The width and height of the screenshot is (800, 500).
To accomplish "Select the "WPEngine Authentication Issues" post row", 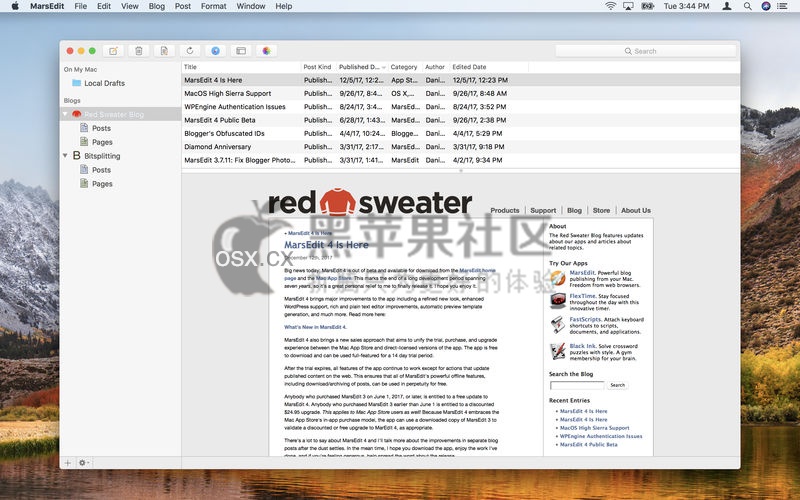I will [461, 107].
